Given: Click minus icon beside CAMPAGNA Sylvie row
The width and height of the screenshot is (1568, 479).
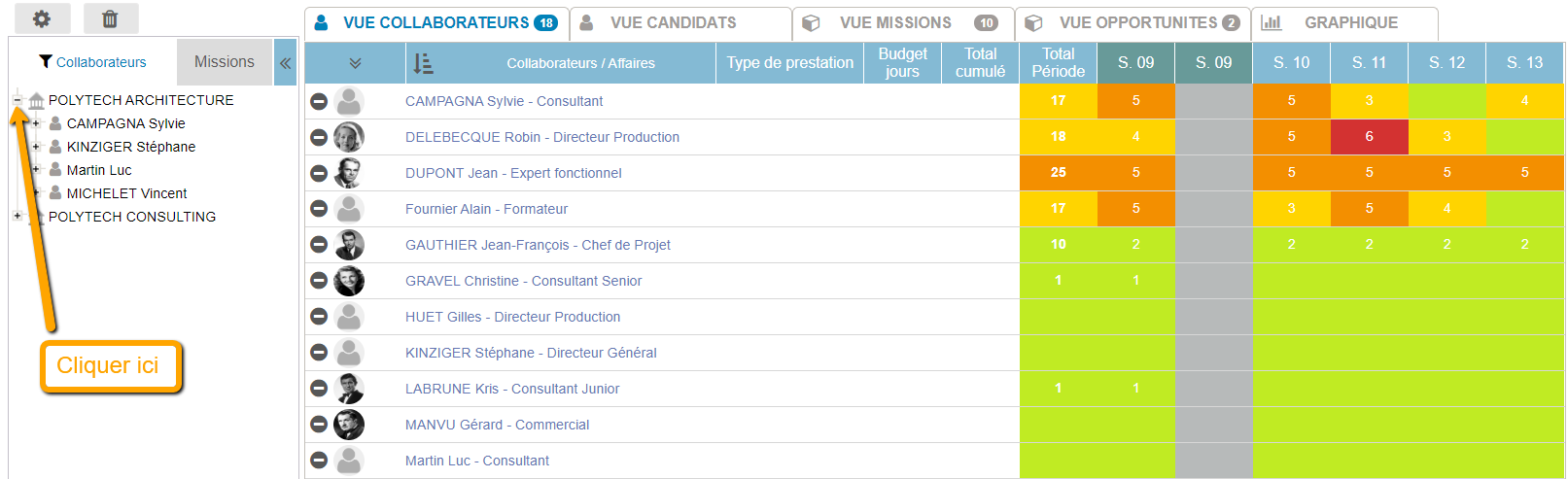Looking at the screenshot, I should point(318,101).
